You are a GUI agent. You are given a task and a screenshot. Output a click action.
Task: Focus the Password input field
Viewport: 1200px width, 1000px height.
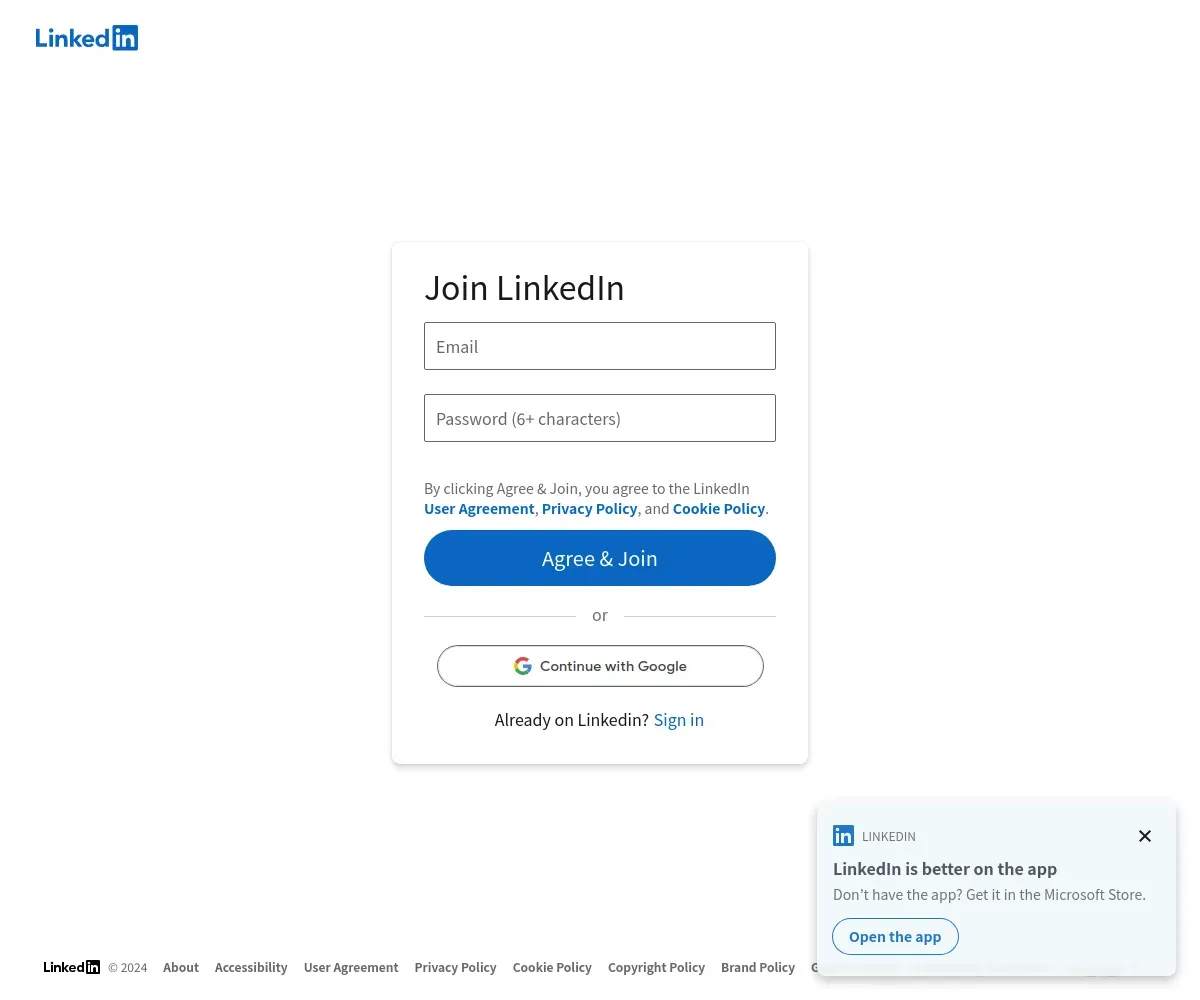[600, 418]
